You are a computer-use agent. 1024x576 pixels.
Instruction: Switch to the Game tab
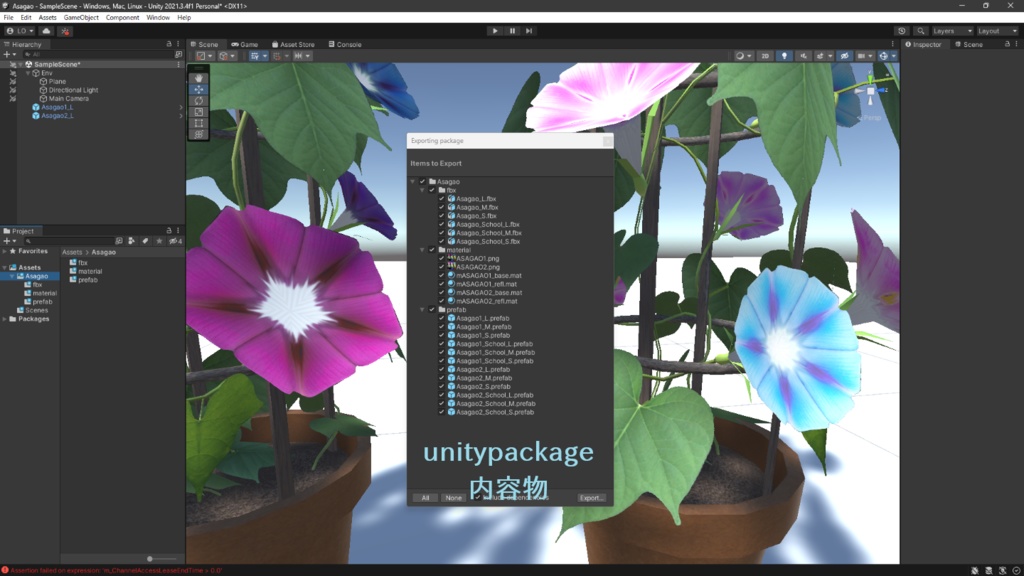click(245, 44)
